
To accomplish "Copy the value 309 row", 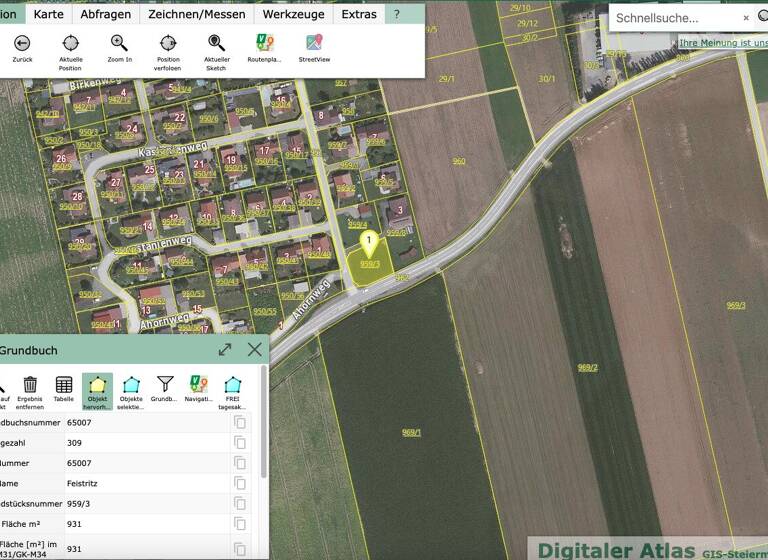I will click(x=240, y=443).
